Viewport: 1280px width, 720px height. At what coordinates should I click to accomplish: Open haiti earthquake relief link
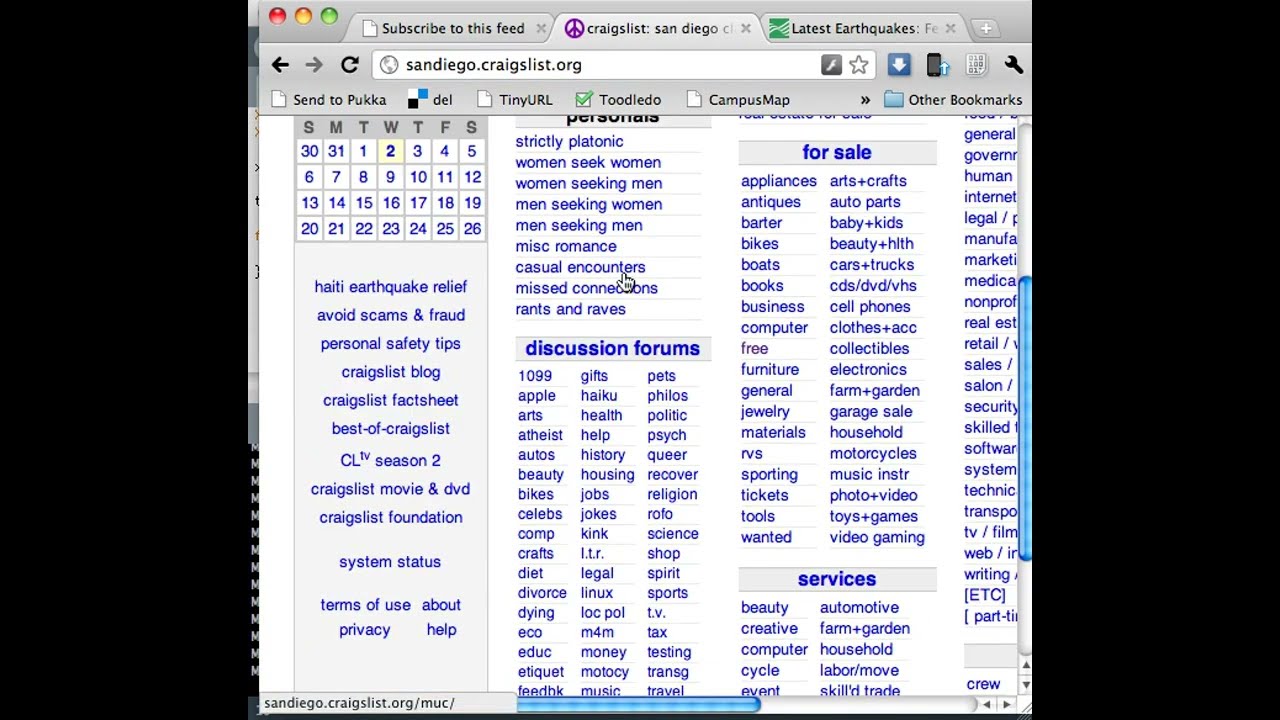click(391, 287)
